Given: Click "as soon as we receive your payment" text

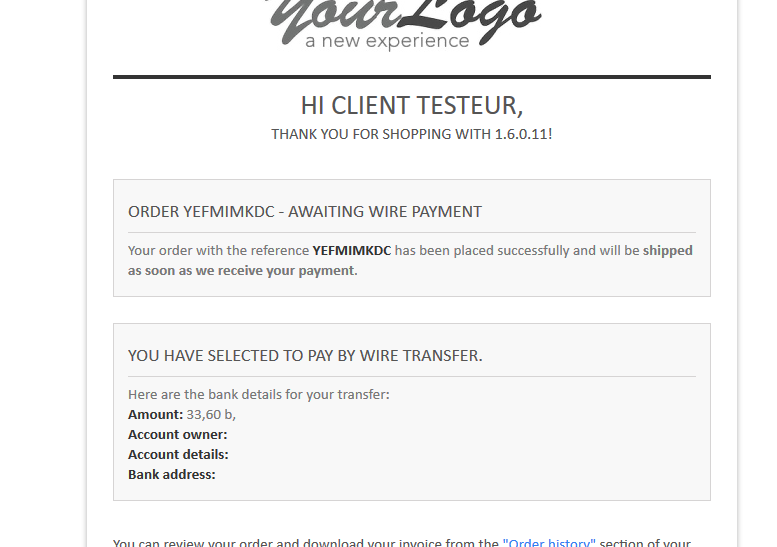Looking at the screenshot, I should tap(243, 271).
